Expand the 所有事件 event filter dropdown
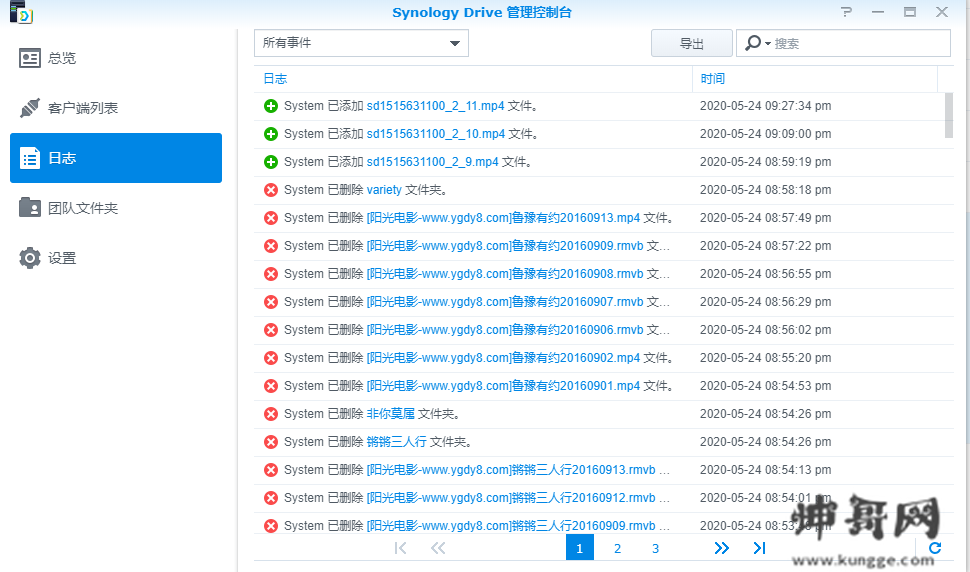Screen dimensions: 970x572 (x=361, y=43)
